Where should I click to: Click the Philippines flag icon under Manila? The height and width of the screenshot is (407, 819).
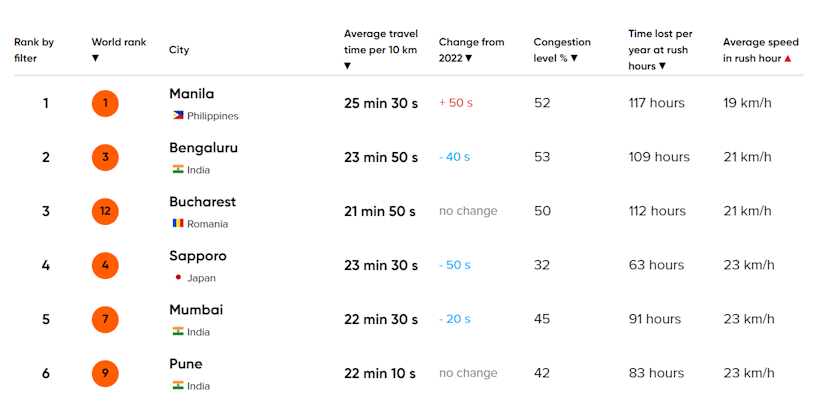[x=178, y=115]
